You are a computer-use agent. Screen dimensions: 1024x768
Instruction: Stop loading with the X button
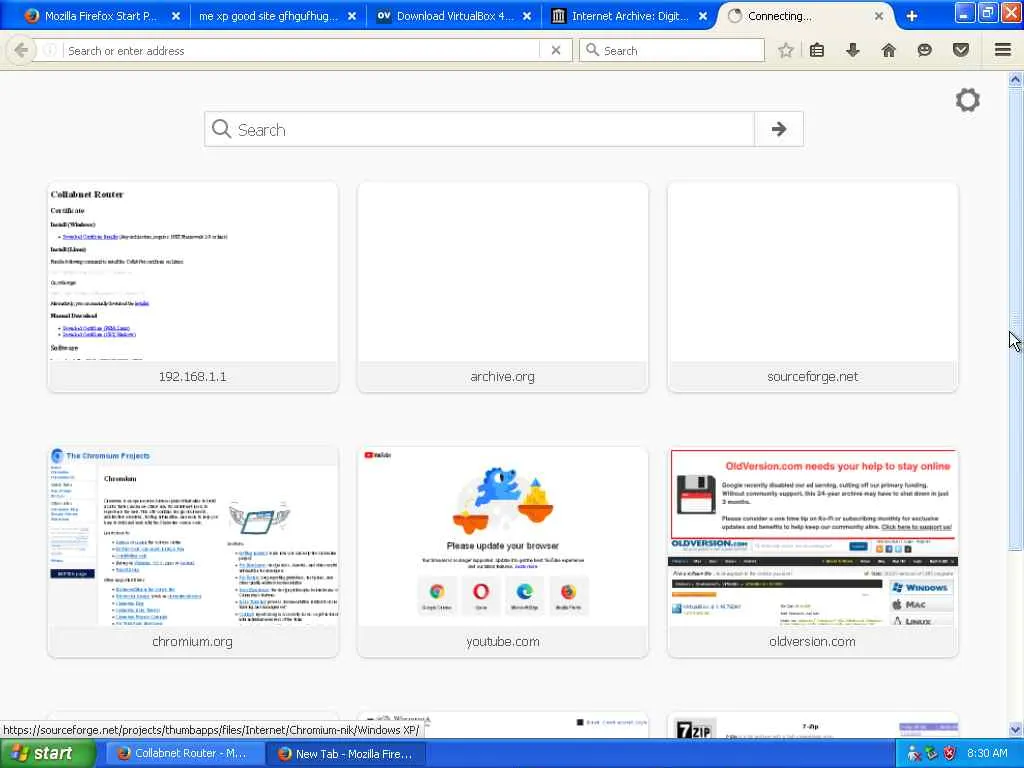tap(556, 50)
